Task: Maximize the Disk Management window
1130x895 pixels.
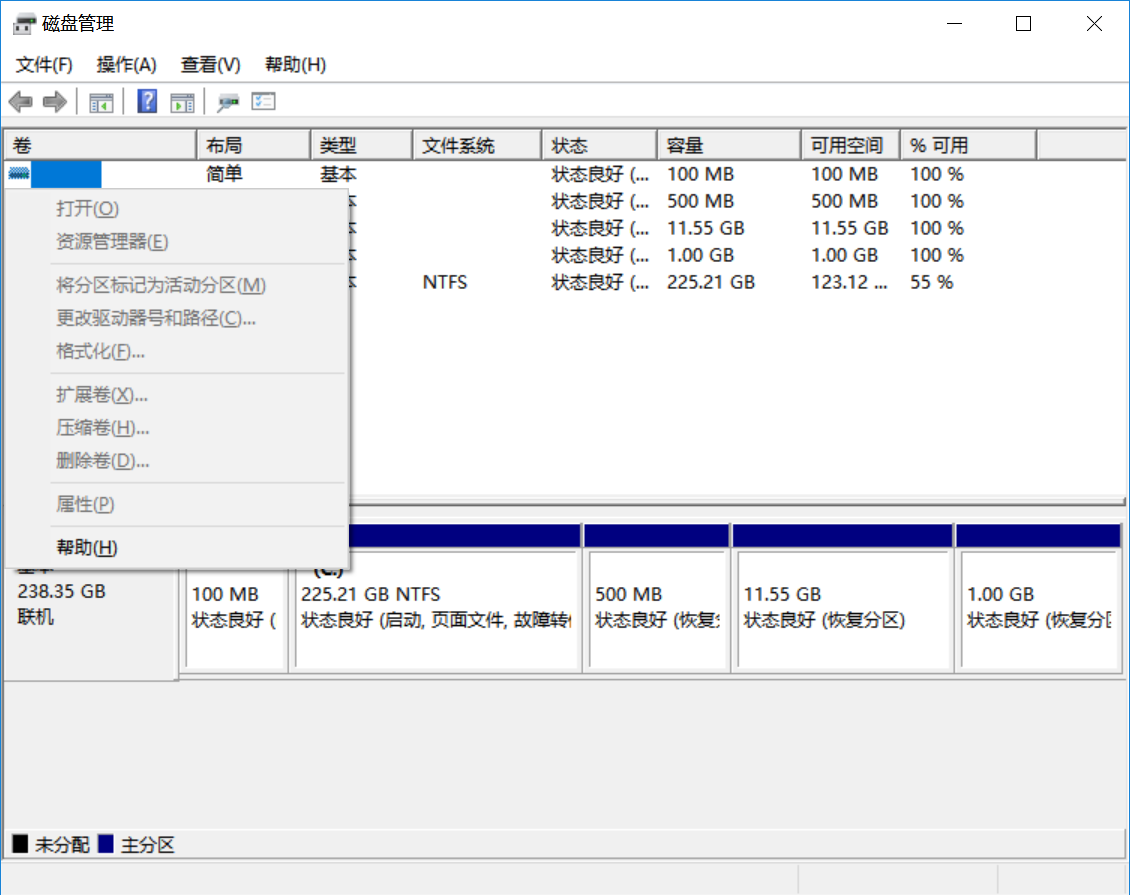Action: [x=1023, y=24]
